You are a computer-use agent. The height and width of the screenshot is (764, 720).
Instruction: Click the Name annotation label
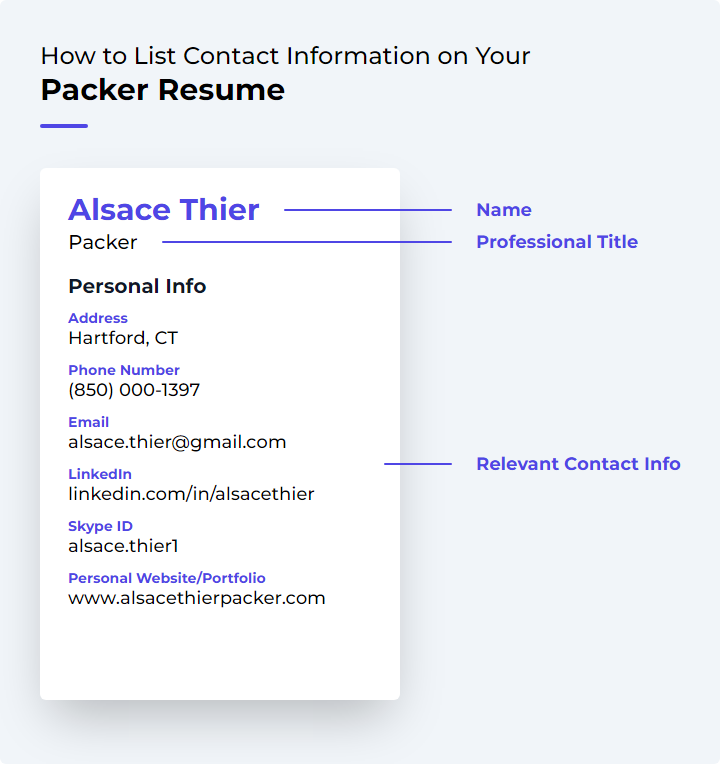click(x=504, y=210)
